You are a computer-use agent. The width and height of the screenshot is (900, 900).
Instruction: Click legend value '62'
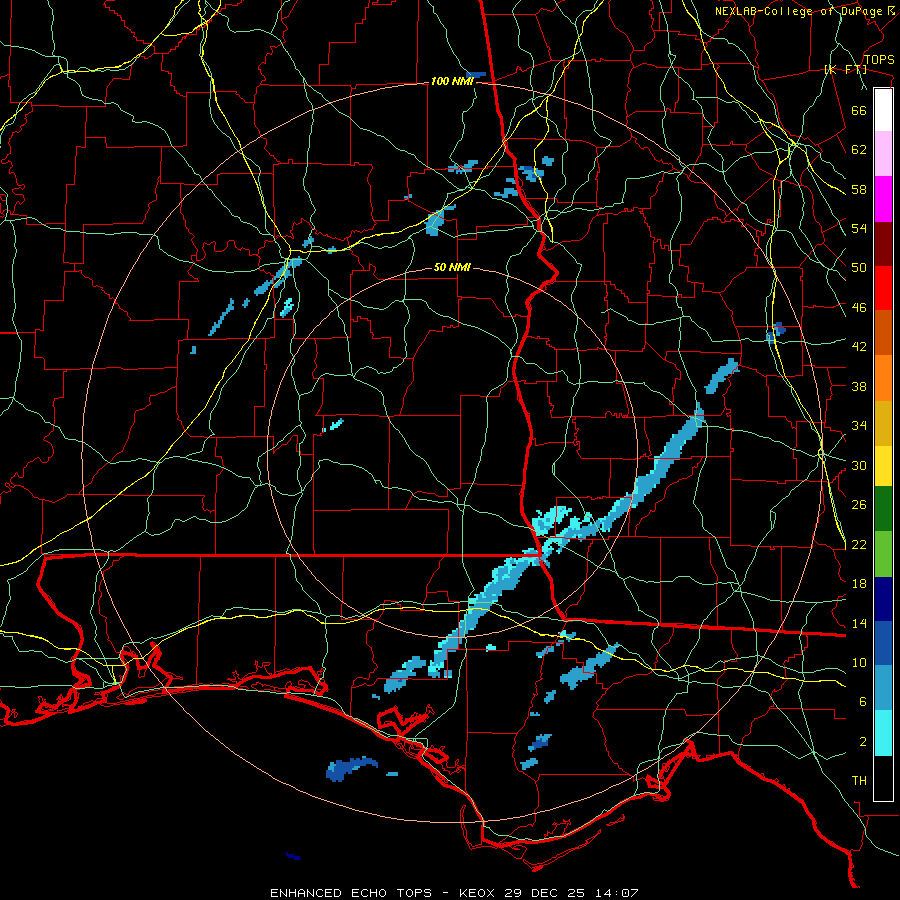[859, 150]
